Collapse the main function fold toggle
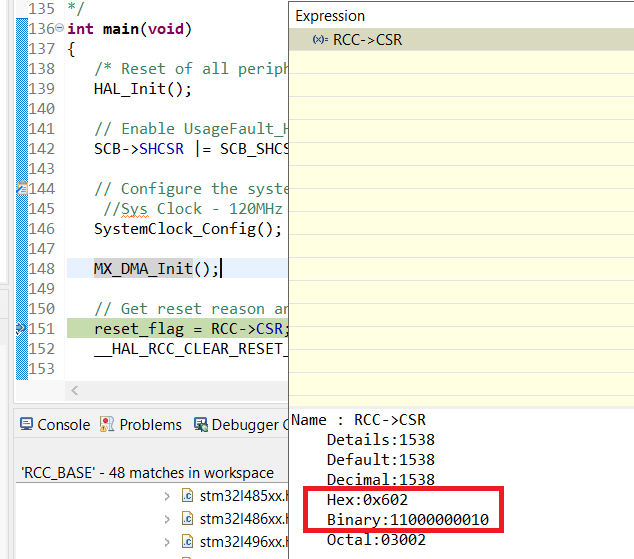This screenshot has height=559, width=634. [x=59, y=29]
